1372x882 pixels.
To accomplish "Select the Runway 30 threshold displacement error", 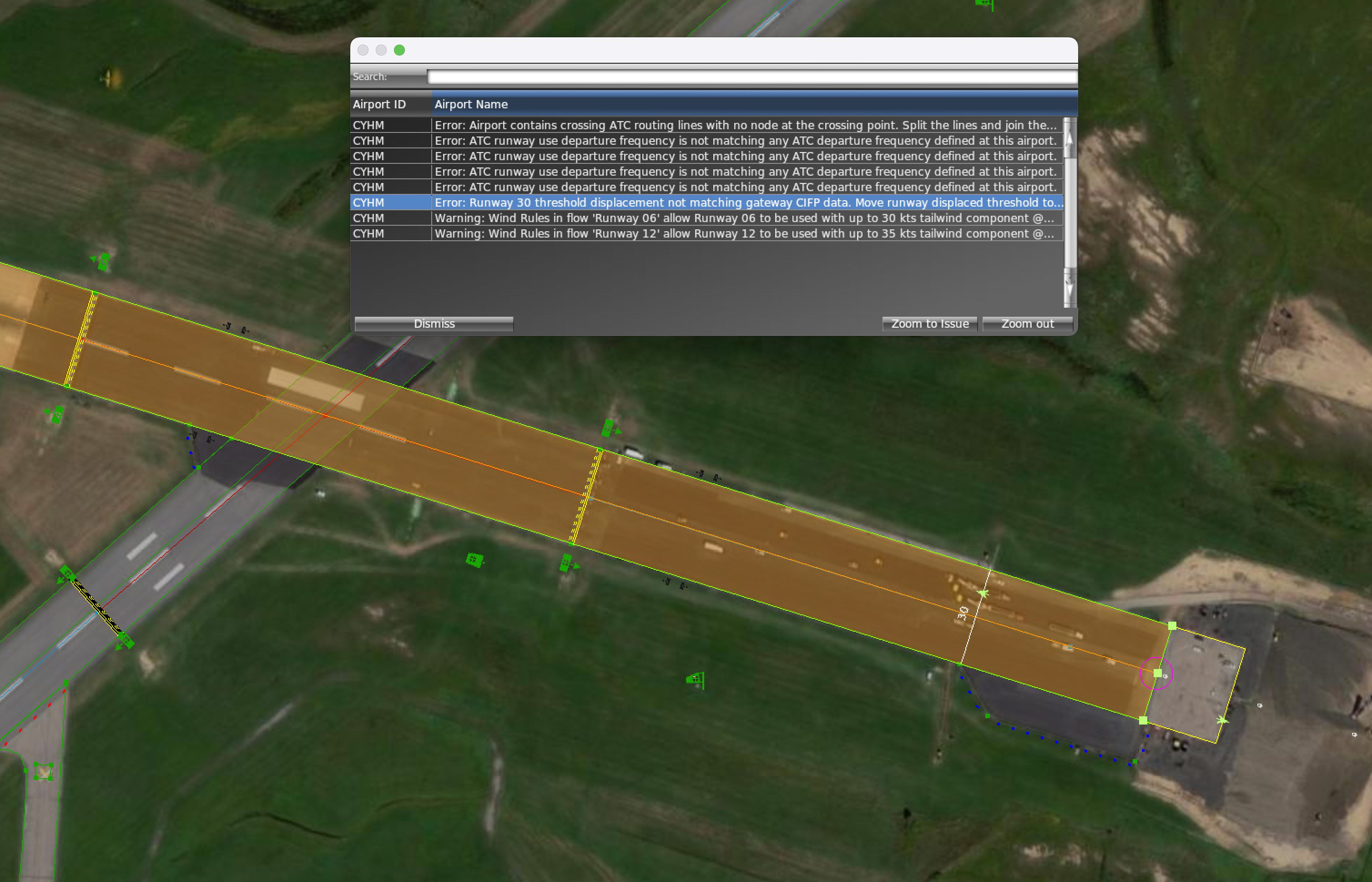I will [x=707, y=202].
